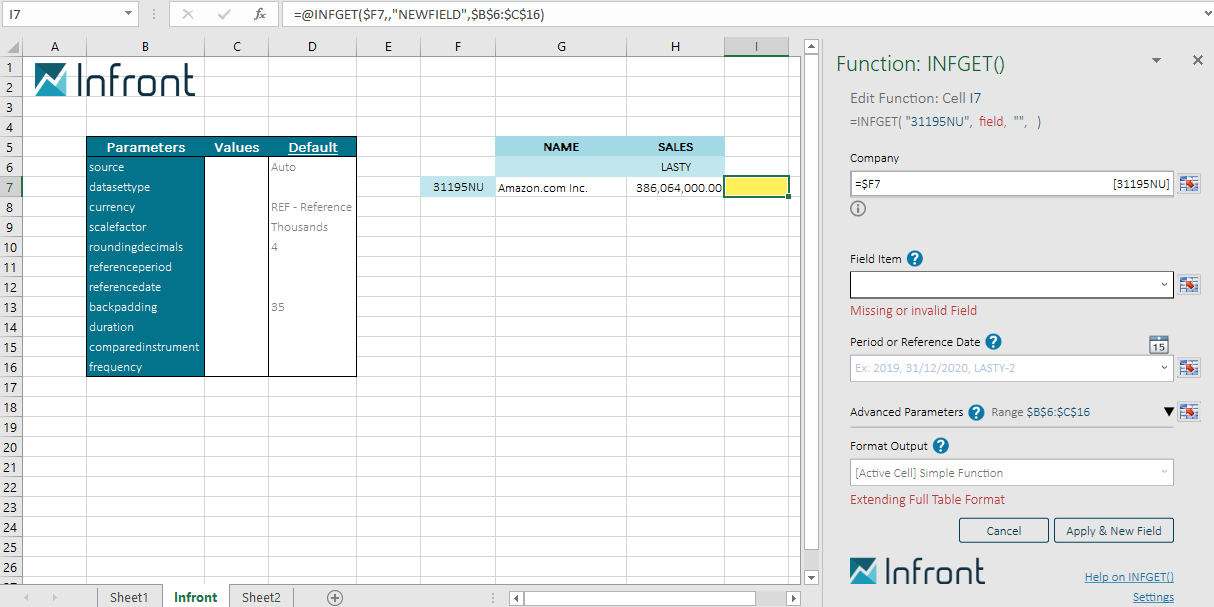Click the cell picker icon beside Company field
The width and height of the screenshot is (1214, 607).
[x=1189, y=184]
